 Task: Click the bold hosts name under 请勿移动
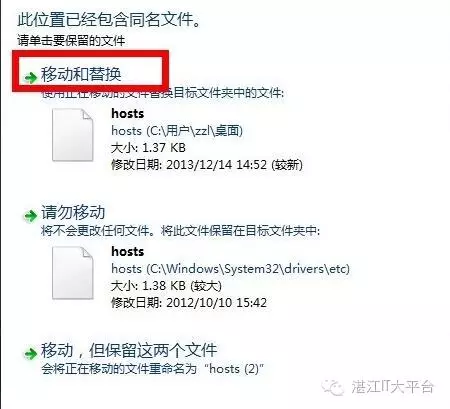click(128, 251)
